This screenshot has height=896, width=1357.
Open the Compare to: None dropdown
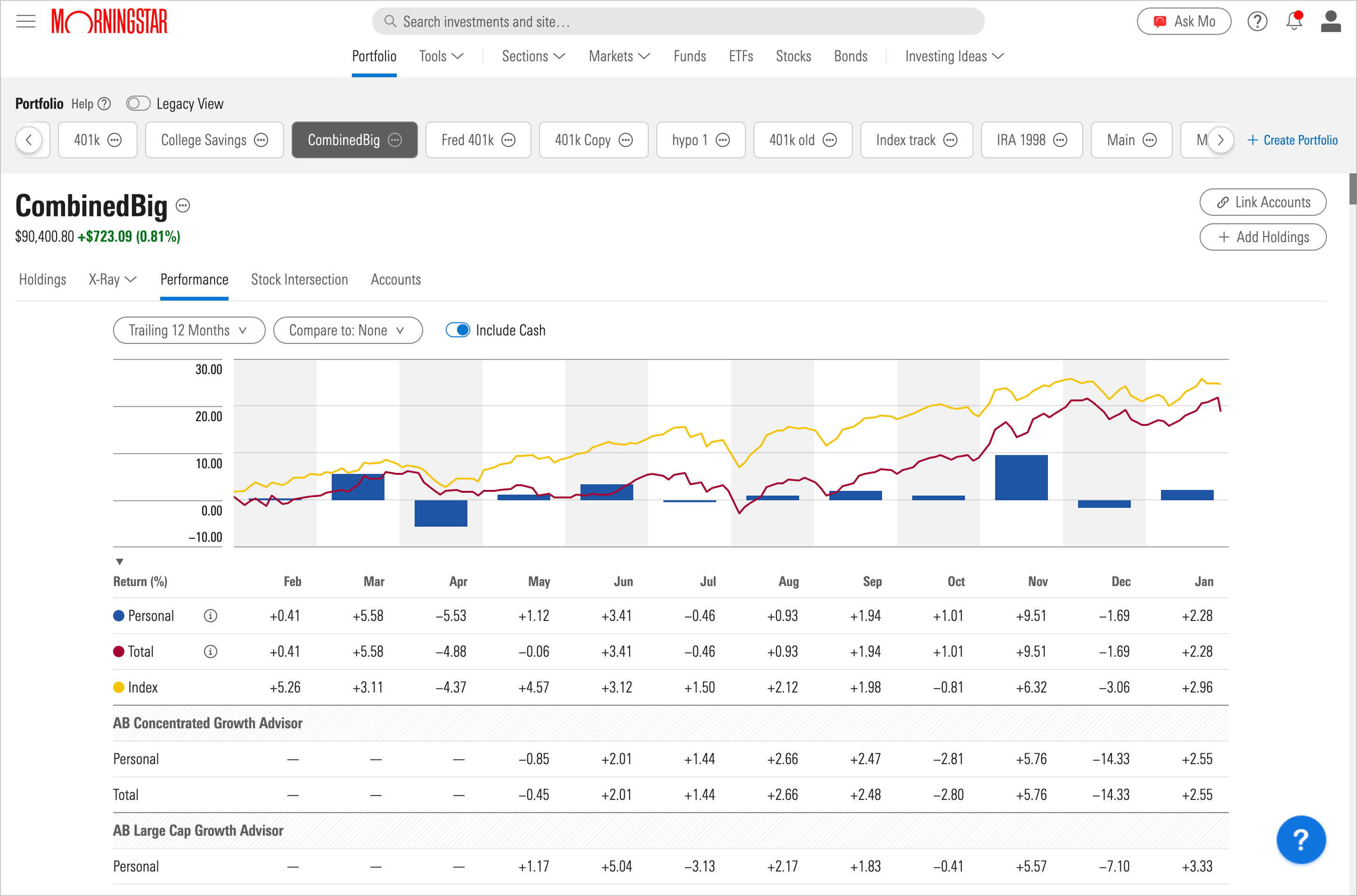point(347,330)
